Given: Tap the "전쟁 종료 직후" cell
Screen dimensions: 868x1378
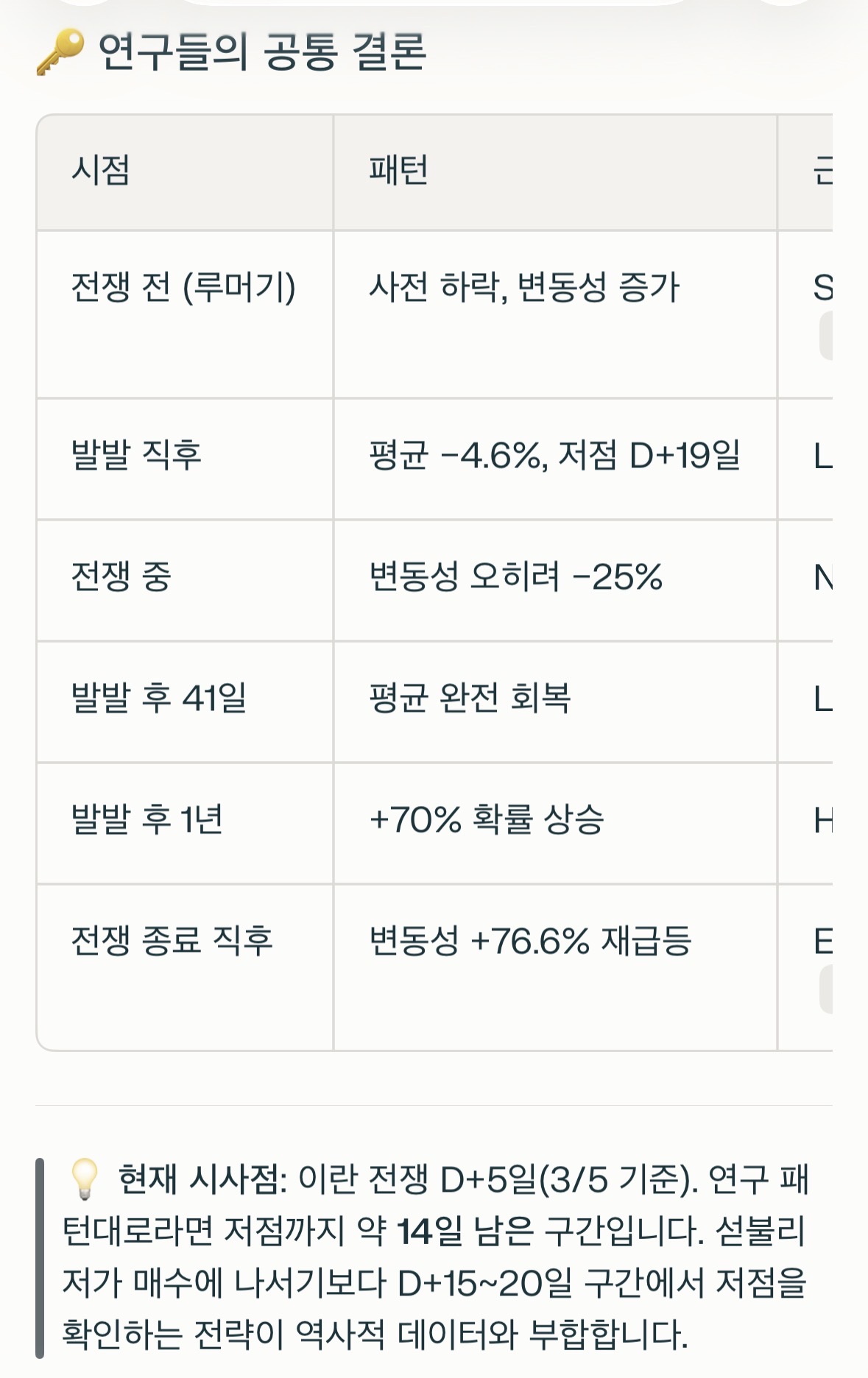Looking at the screenshot, I should point(172,941).
